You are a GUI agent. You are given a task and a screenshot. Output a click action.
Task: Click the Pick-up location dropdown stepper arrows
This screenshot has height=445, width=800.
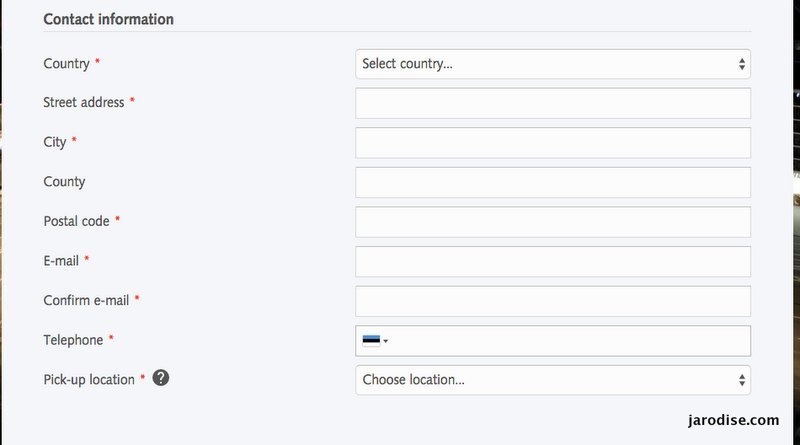[x=741, y=380]
